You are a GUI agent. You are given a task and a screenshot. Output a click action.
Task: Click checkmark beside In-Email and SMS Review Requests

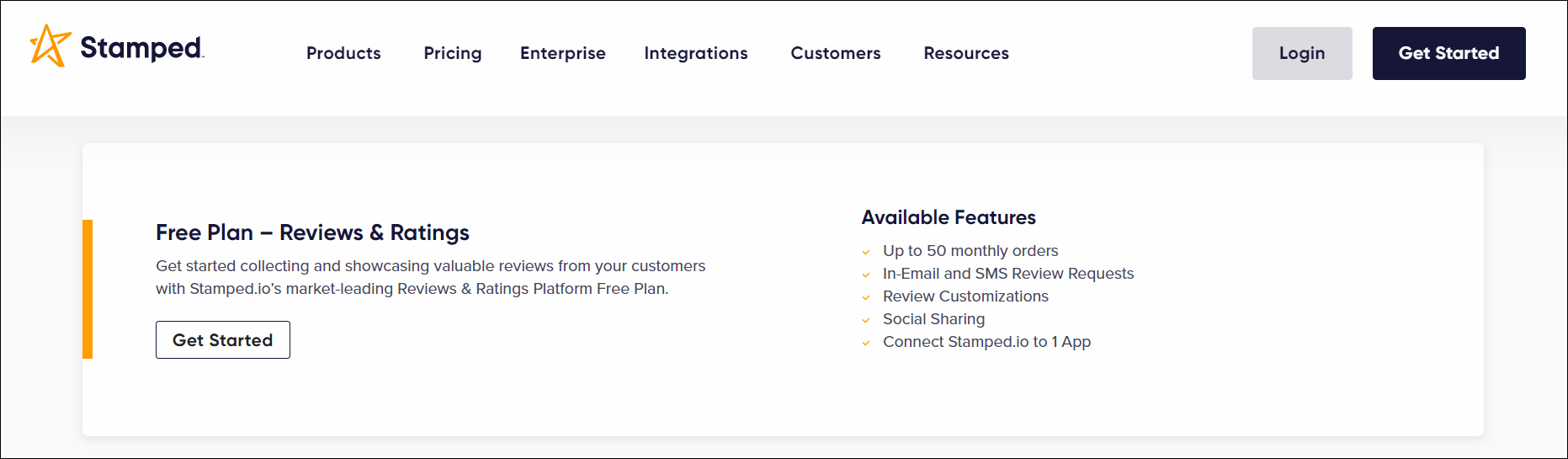coord(866,275)
